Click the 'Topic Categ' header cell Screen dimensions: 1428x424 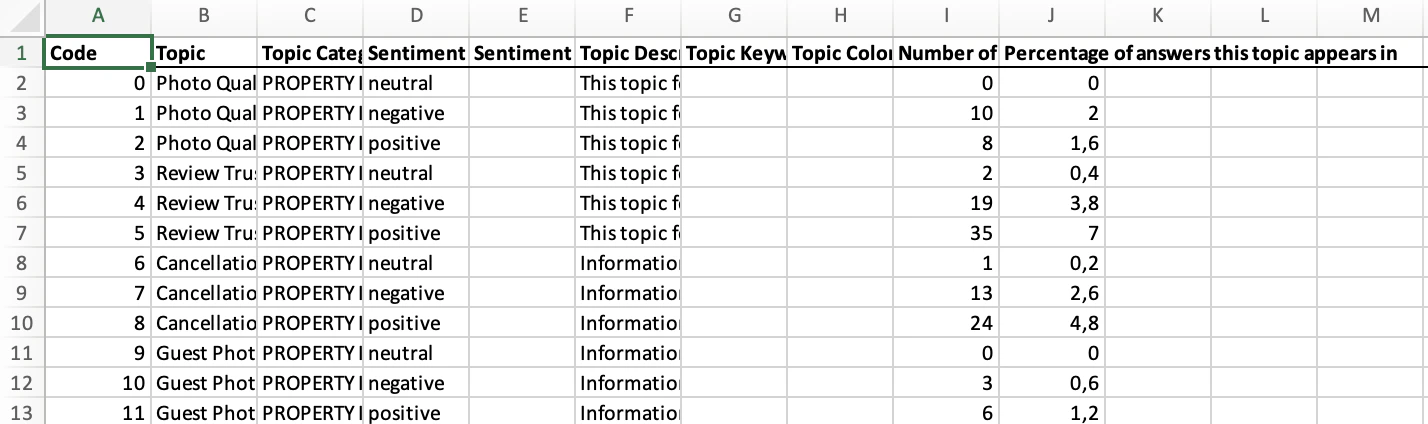point(310,52)
